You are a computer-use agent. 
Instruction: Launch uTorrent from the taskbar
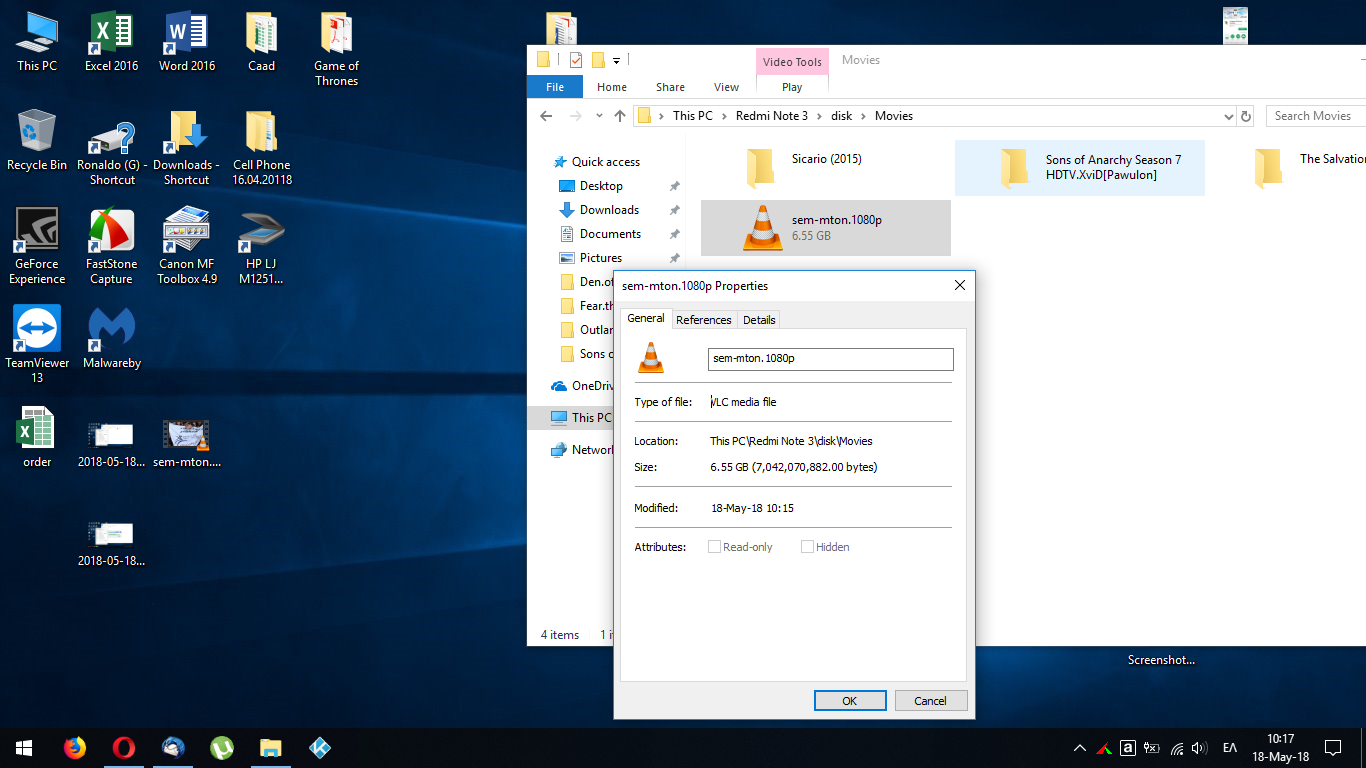(x=221, y=748)
